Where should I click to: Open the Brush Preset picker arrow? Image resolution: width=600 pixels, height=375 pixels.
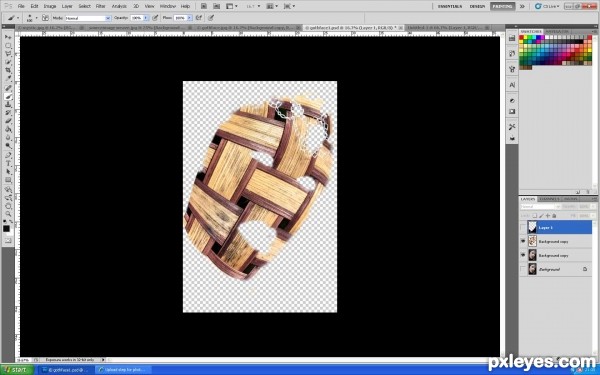[x=36, y=18]
